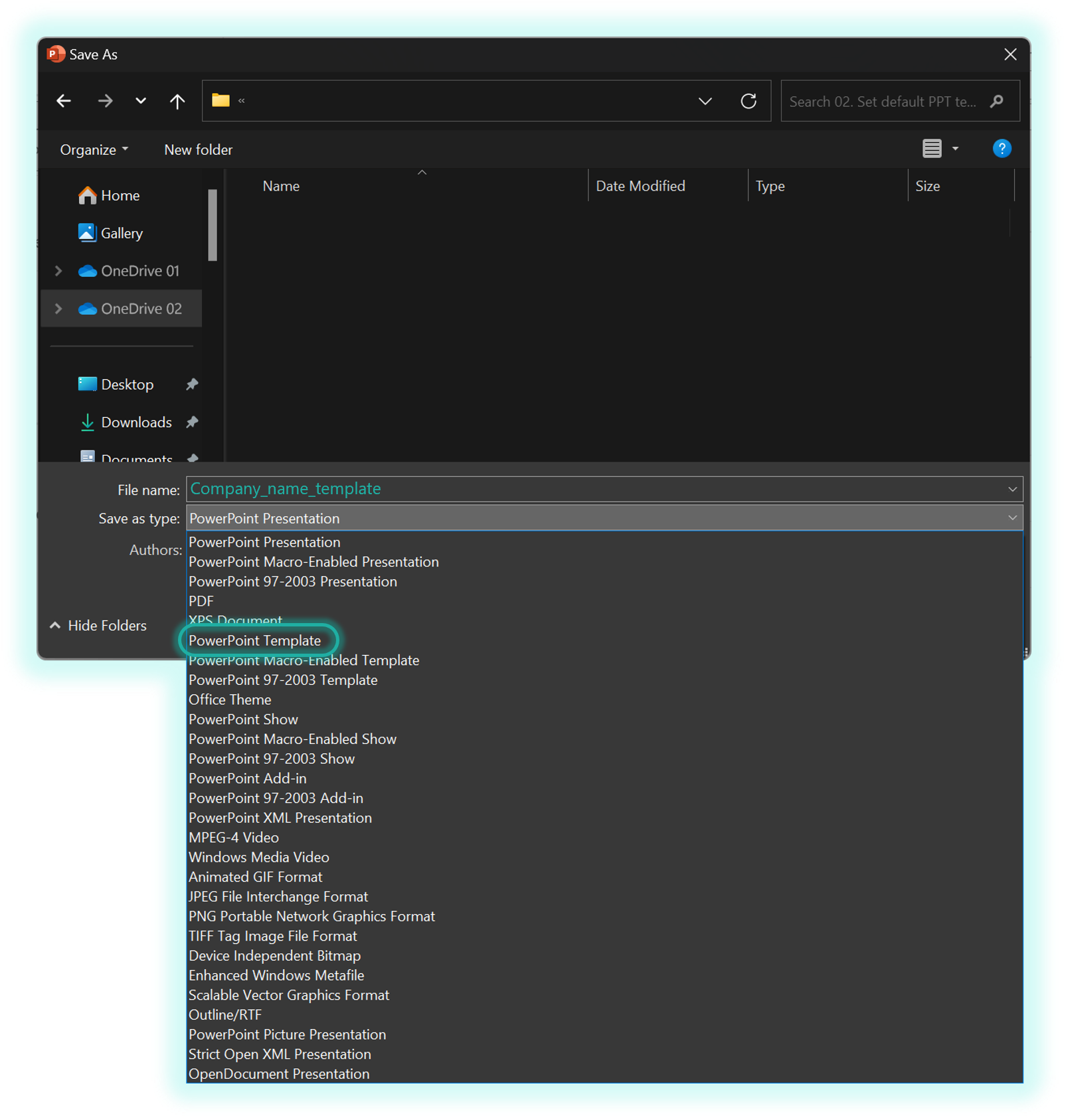Select Animated GIF Format type

[x=604, y=878]
